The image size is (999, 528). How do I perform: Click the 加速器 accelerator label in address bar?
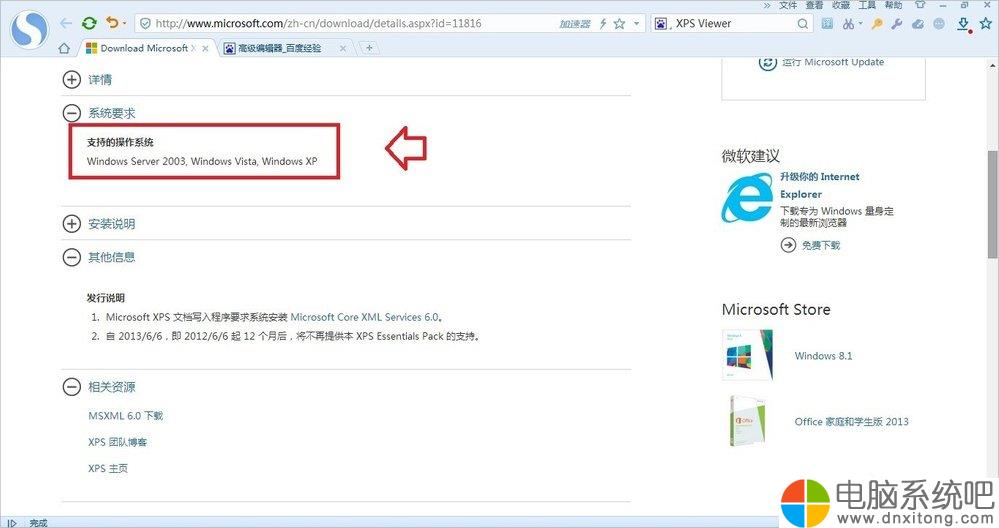tap(575, 24)
